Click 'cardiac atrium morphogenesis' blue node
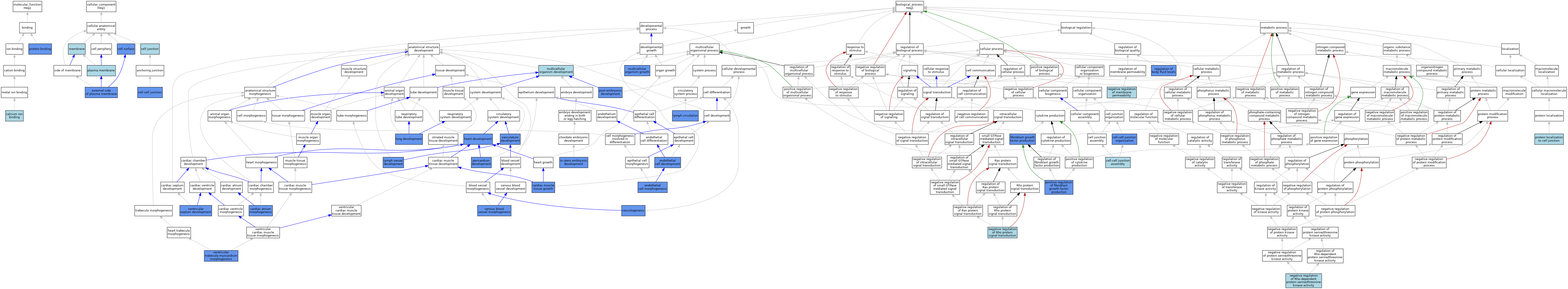The width and height of the screenshot is (1568, 289). pos(260,210)
